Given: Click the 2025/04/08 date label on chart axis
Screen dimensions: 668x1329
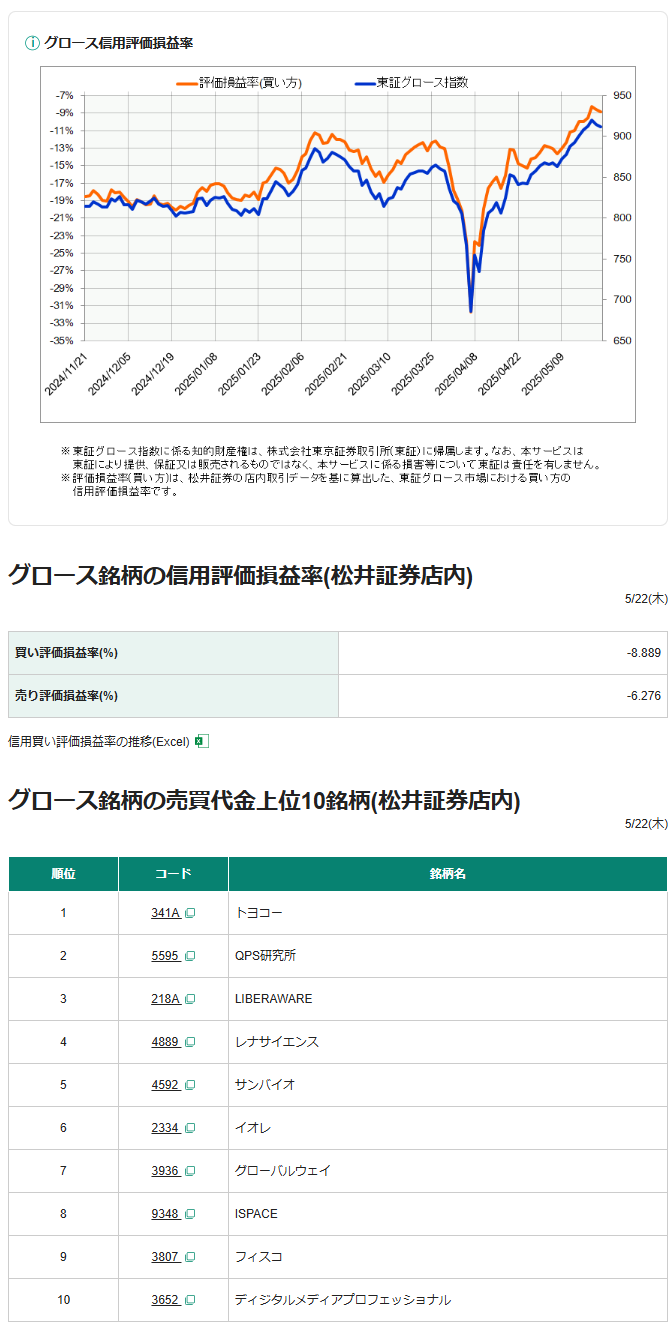Looking at the screenshot, I should coord(456,373).
